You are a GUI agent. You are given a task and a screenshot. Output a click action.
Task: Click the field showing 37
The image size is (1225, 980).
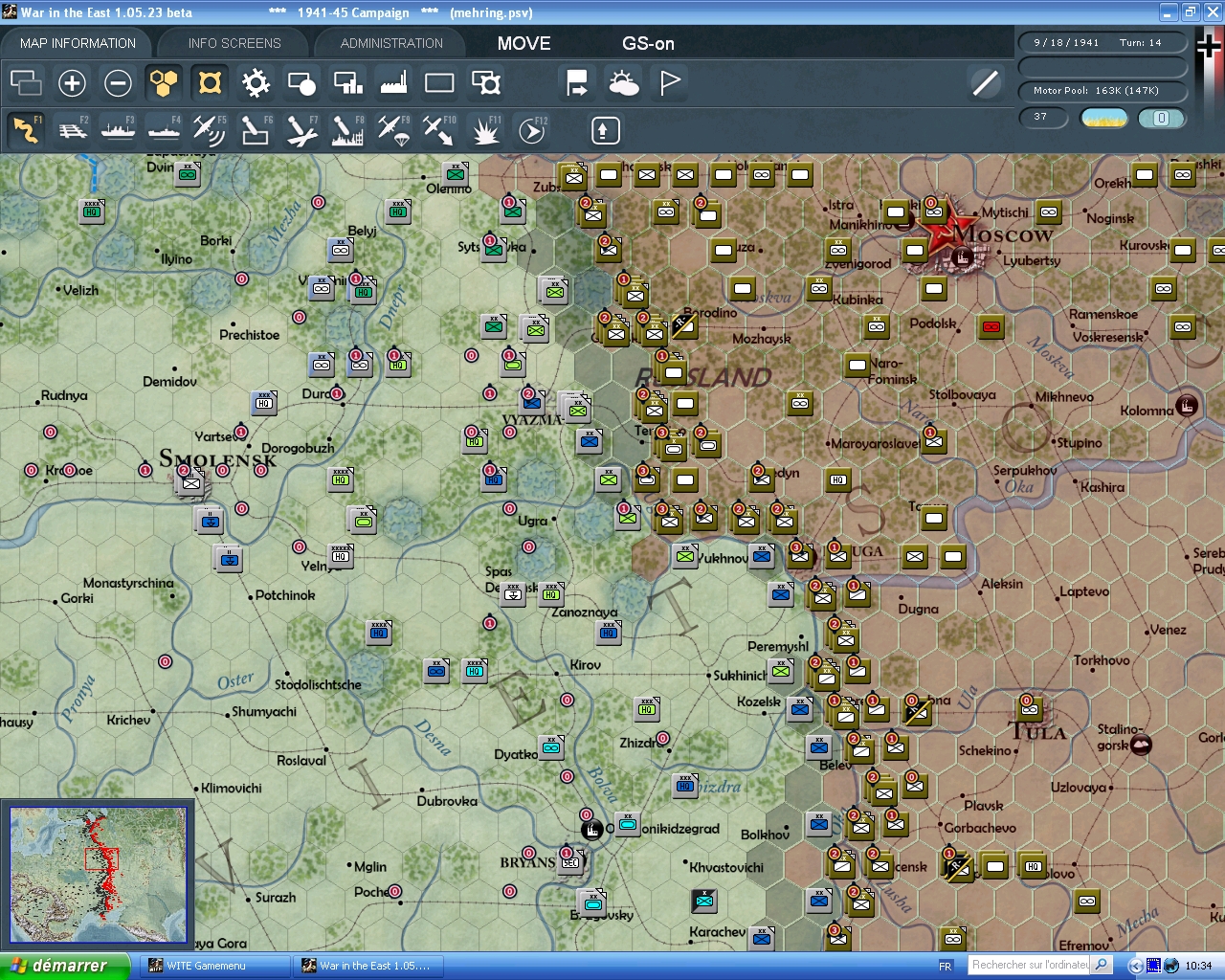coord(1044,118)
